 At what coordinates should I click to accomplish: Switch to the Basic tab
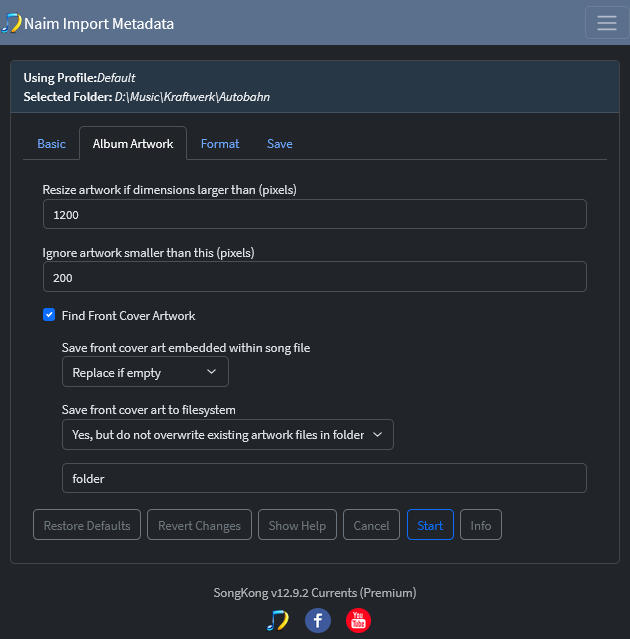(x=51, y=143)
